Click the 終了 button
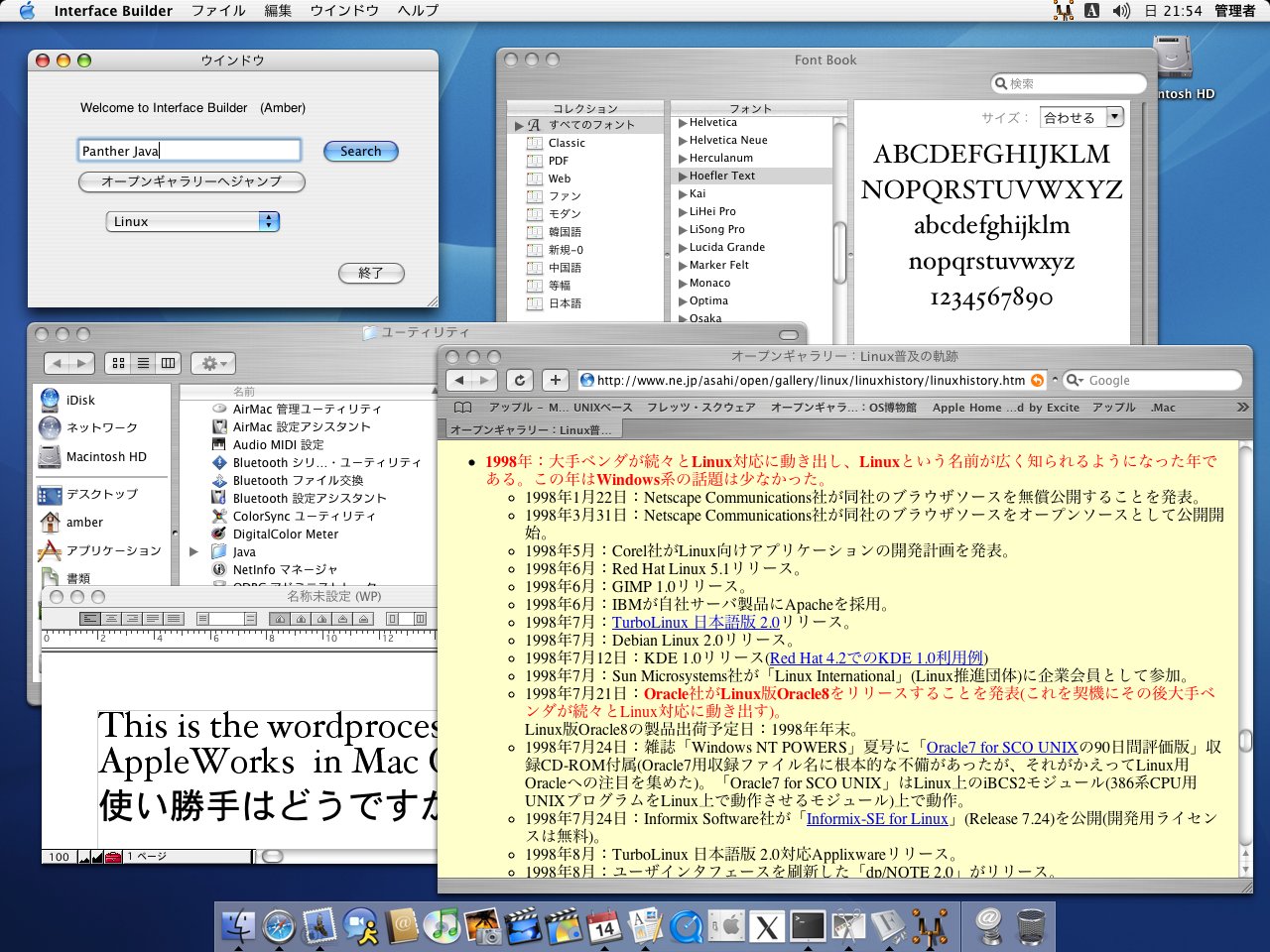Screen dimensions: 1270x952 click(371, 273)
